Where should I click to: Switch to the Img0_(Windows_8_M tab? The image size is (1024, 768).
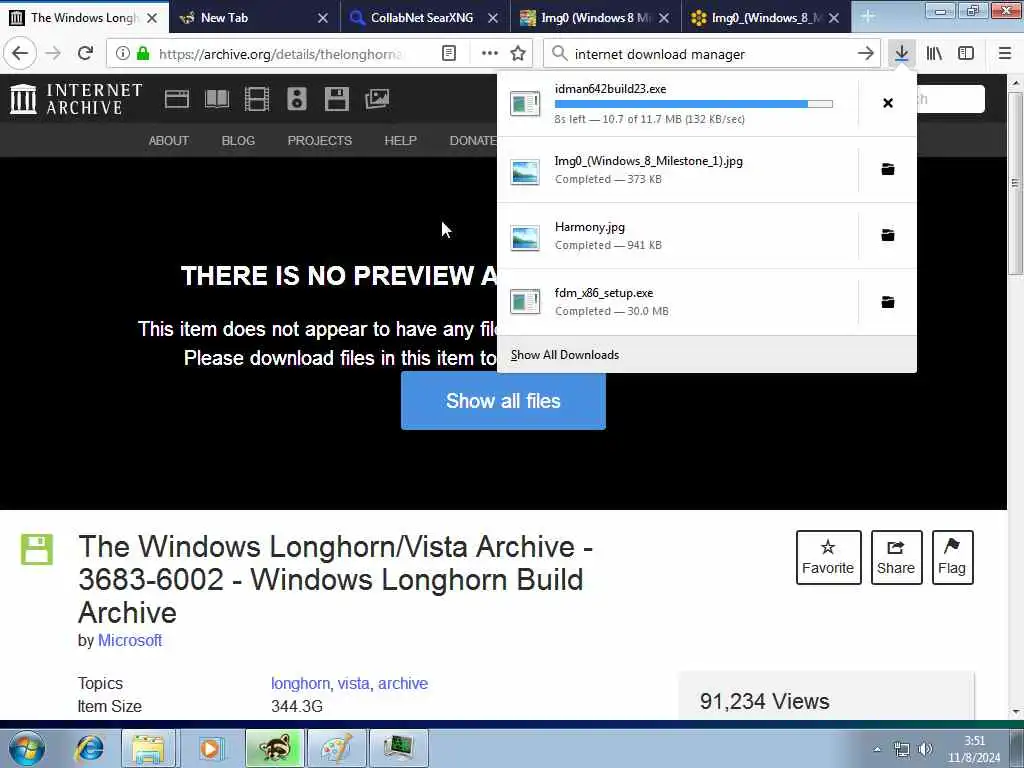tap(765, 18)
